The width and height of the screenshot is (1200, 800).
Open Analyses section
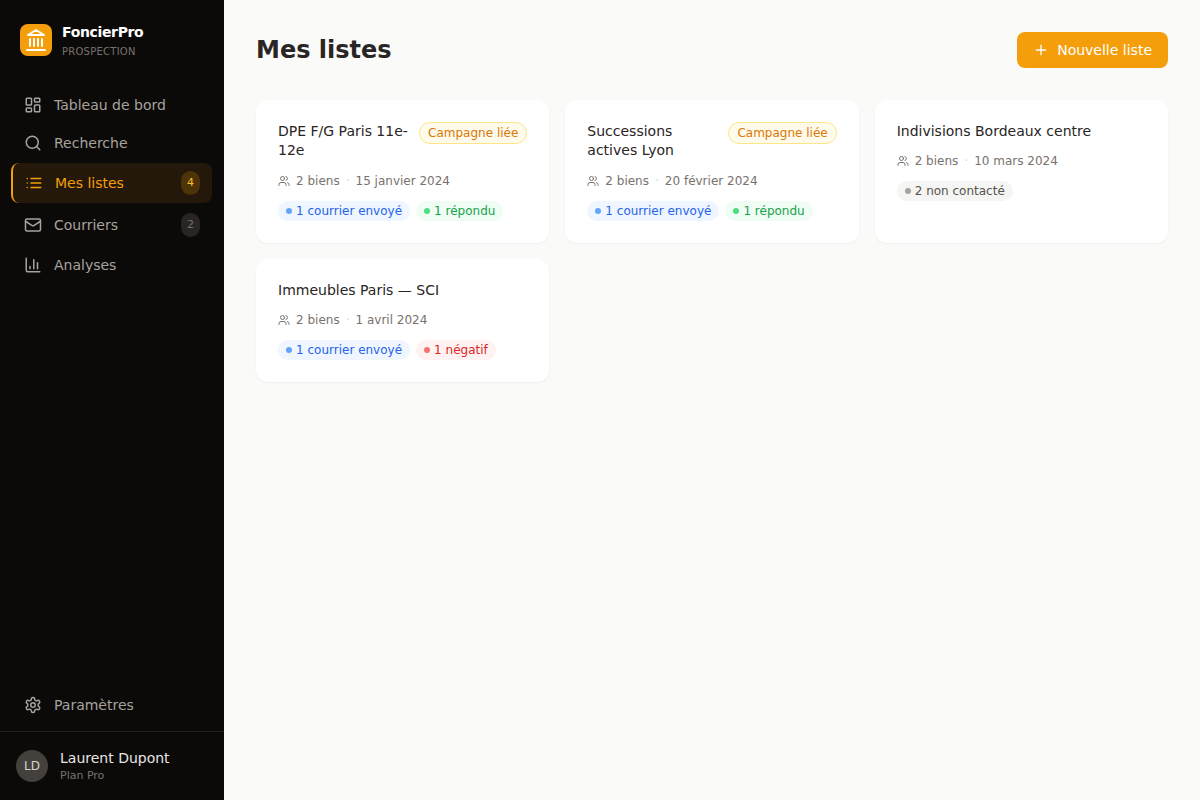click(x=112, y=265)
